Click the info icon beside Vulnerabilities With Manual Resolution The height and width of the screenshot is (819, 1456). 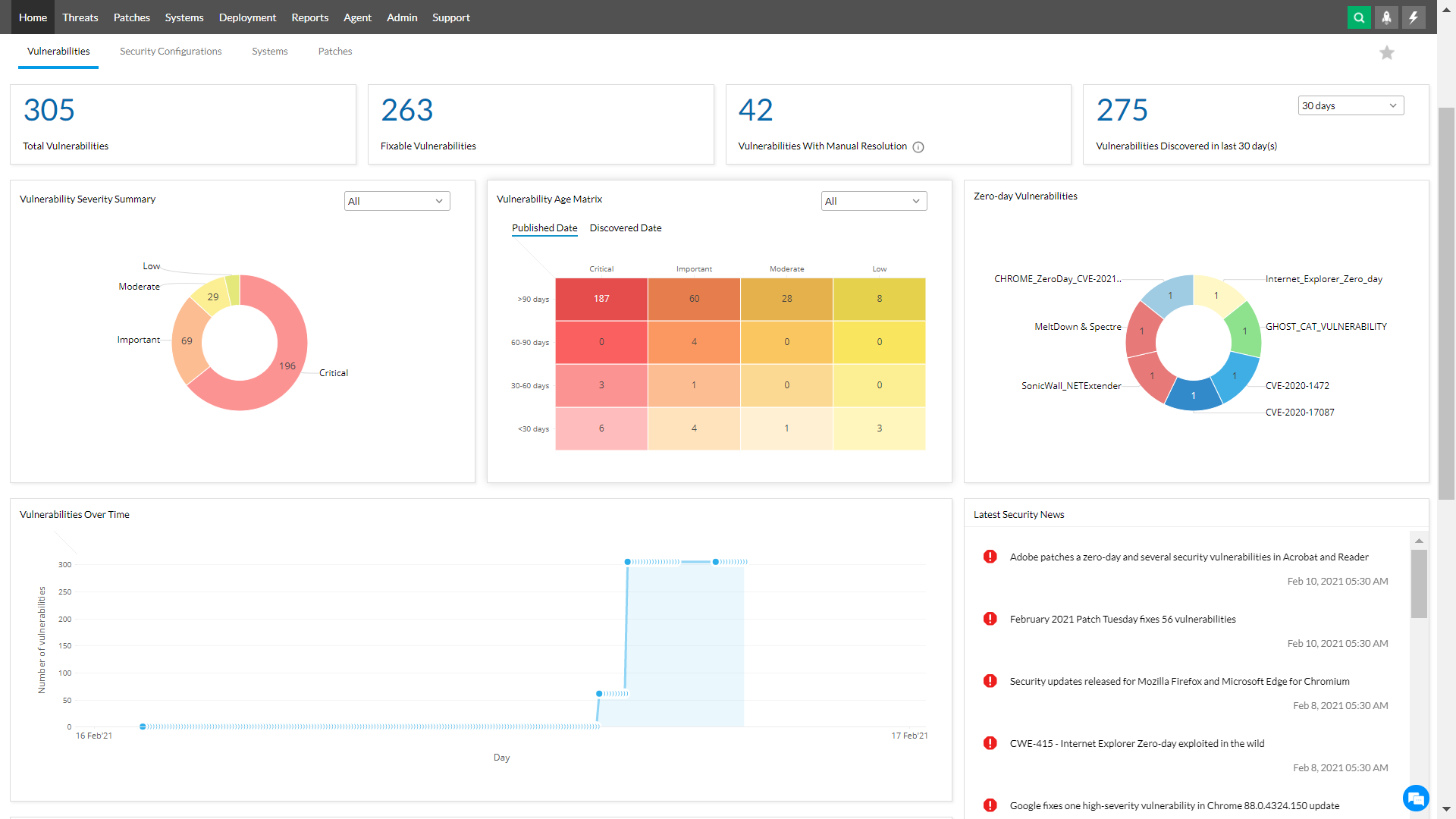pyautogui.click(x=918, y=146)
